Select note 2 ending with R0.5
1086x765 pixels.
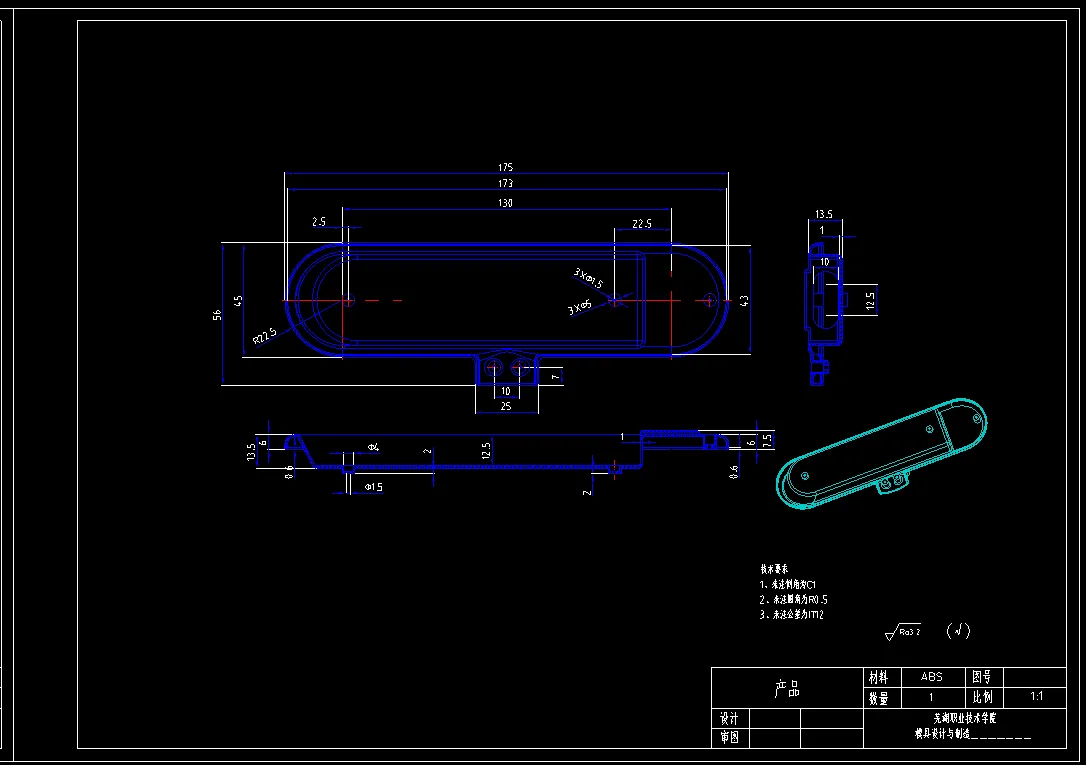point(794,600)
